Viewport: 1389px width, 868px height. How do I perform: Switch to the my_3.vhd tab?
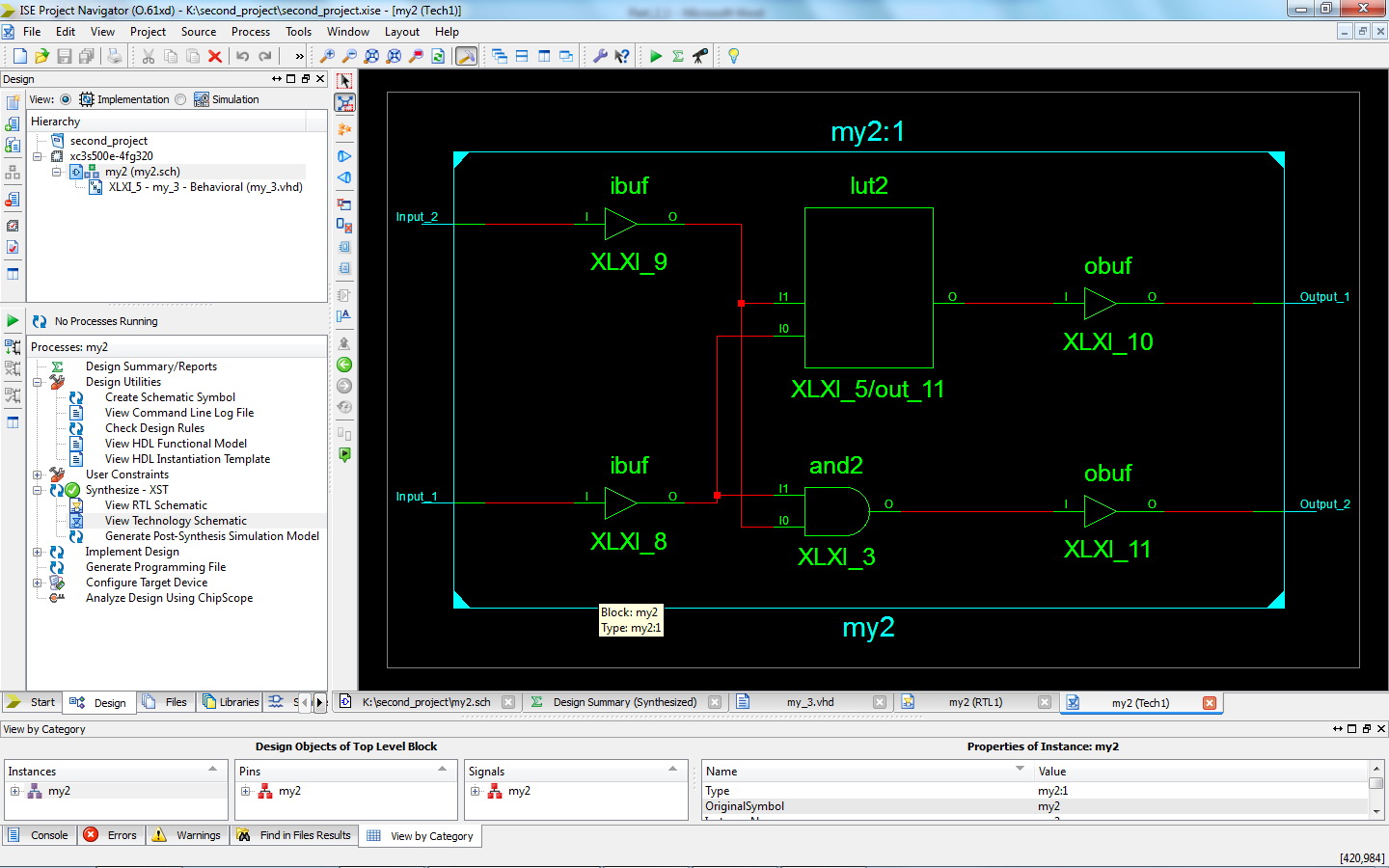pos(810,702)
